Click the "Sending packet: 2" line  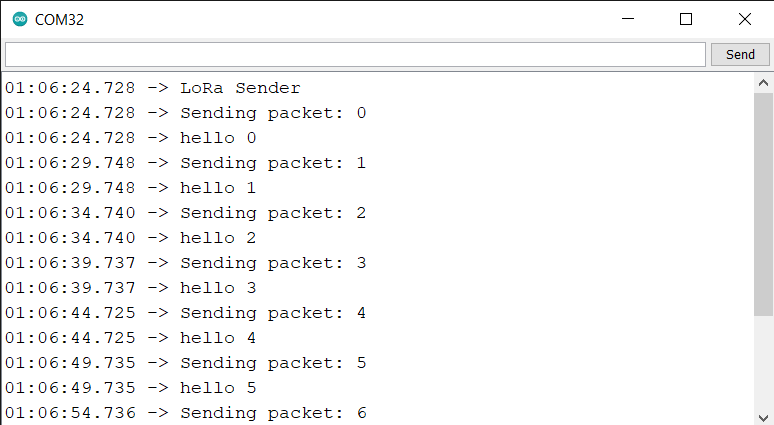pyautogui.click(x=273, y=213)
